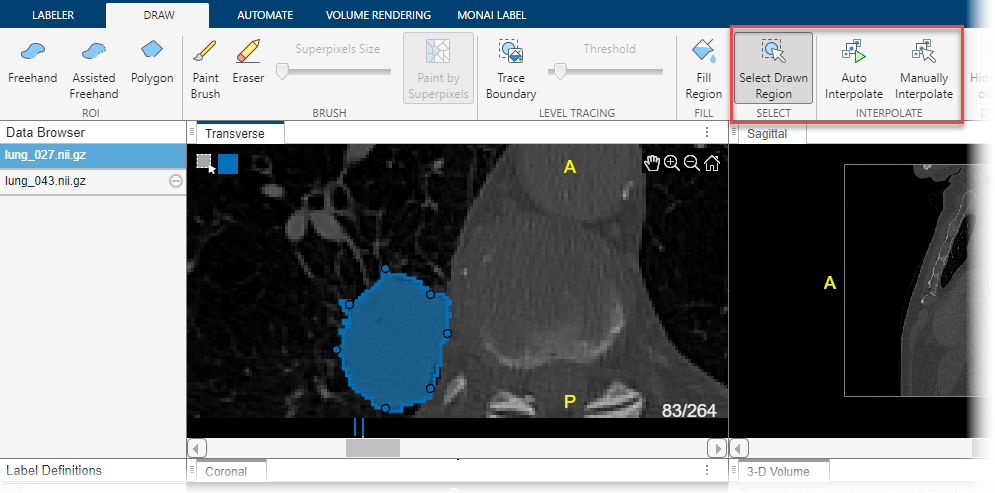Click the Data Browser panel header
995x493 pixels.
pyautogui.click(x=93, y=133)
